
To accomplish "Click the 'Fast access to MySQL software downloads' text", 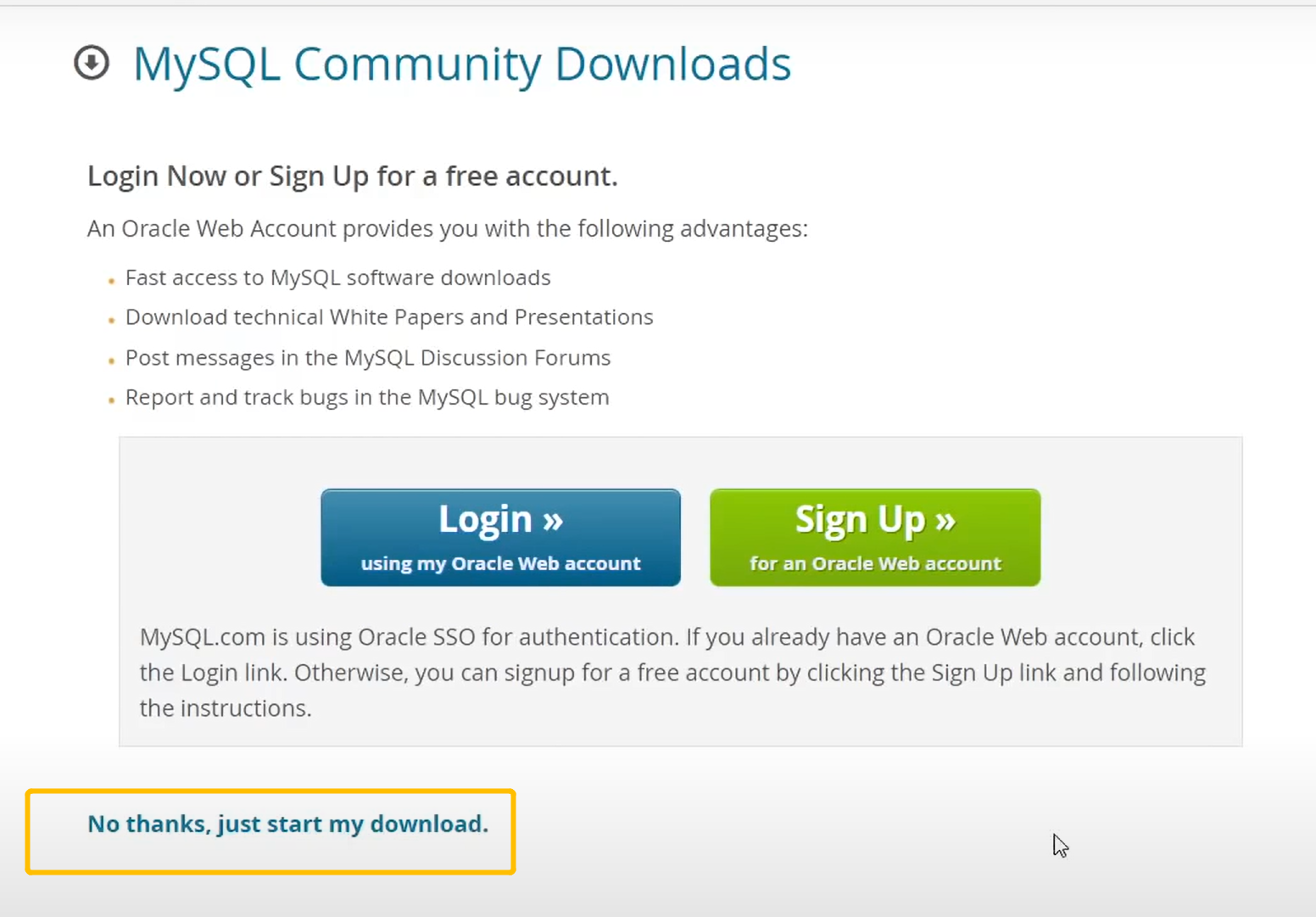I will [x=337, y=277].
